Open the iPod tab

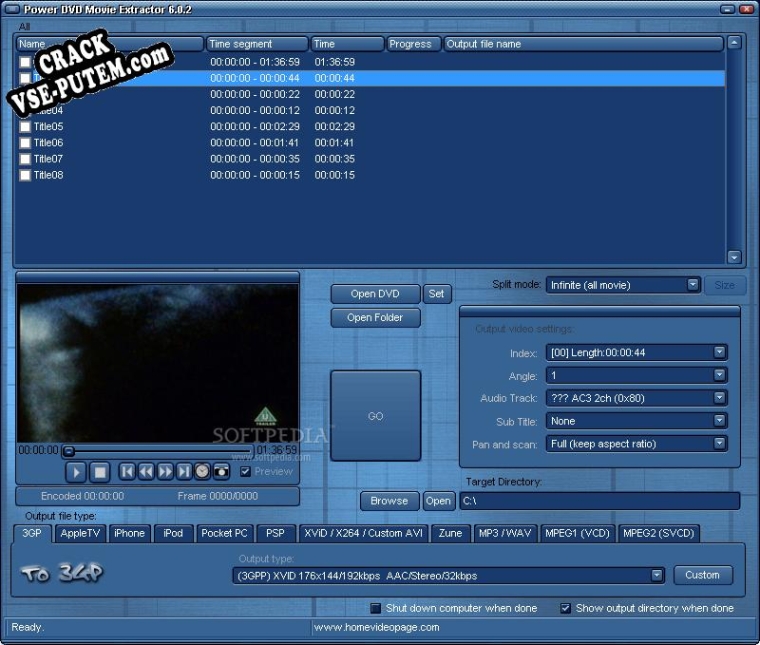173,533
